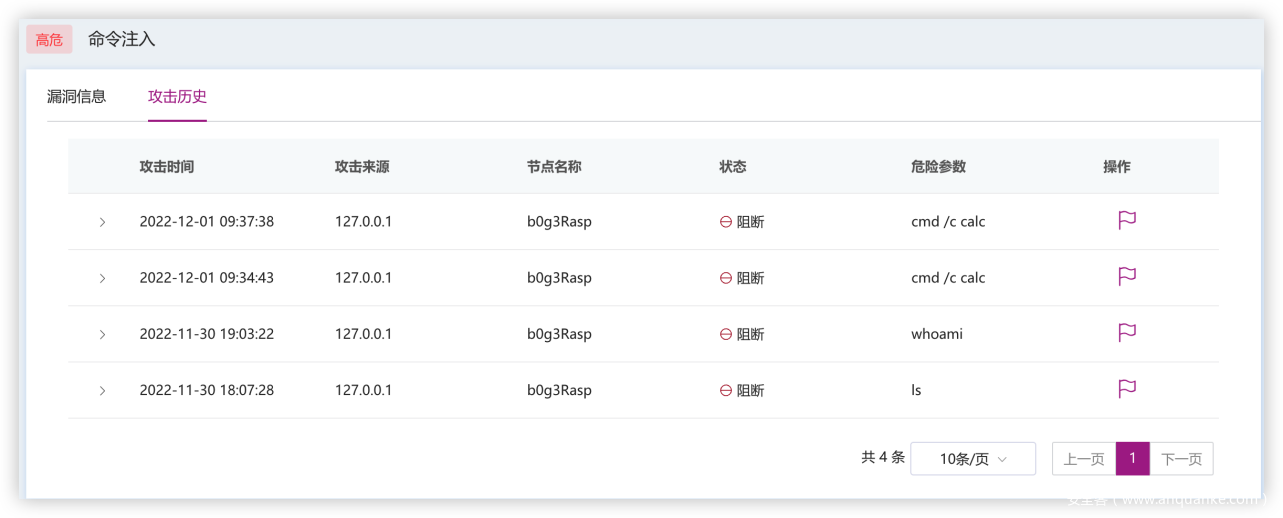Click flag icon for 09:34:43 attack row
Screen dimensions: 1283x518
pos(1127,277)
